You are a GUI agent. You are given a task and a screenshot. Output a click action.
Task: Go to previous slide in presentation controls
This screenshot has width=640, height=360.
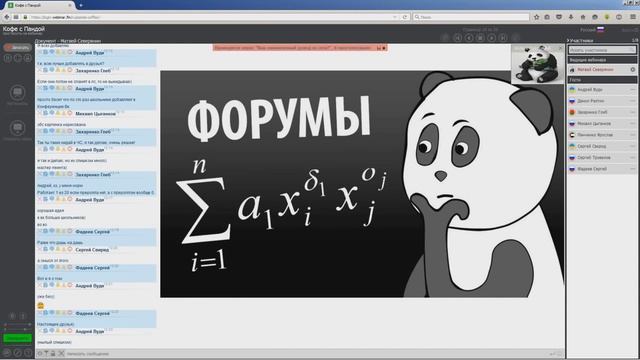click(469, 38)
